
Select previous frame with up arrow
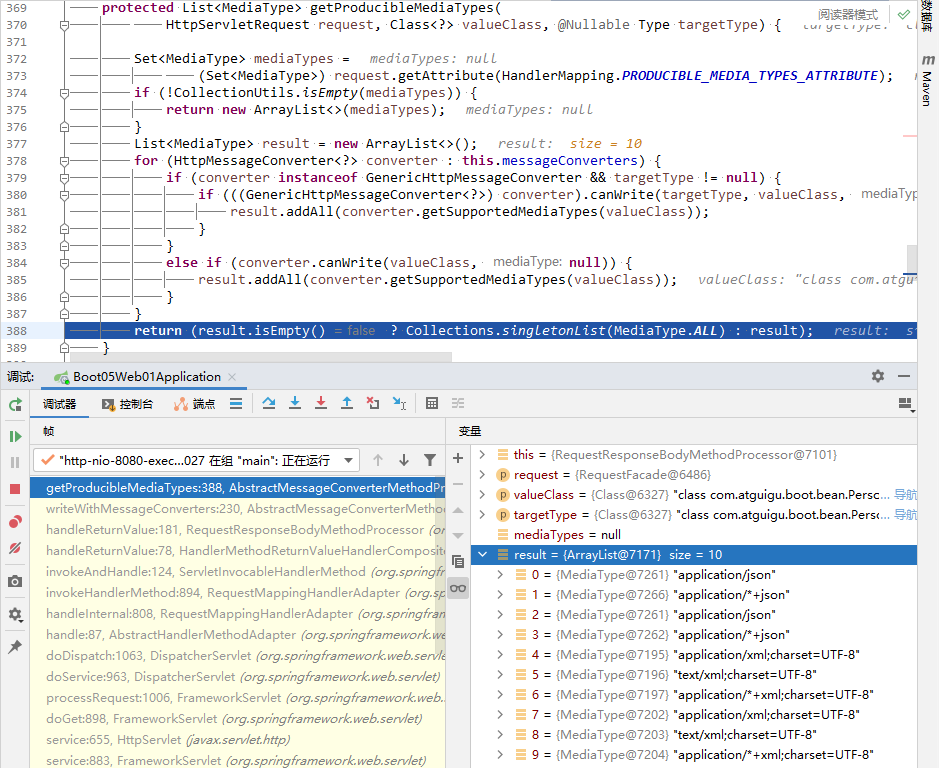(x=378, y=460)
